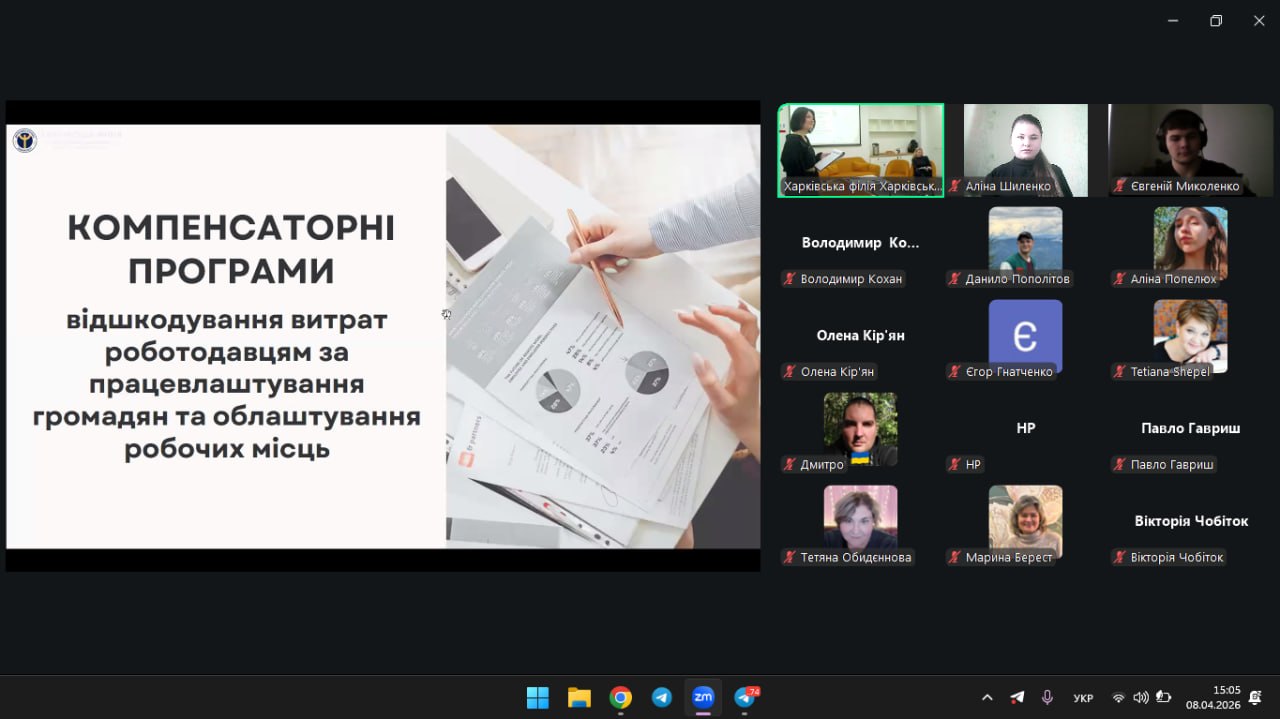The width and height of the screenshot is (1280, 719).
Task: Expand the hidden tray icons chevron
Action: (x=987, y=697)
